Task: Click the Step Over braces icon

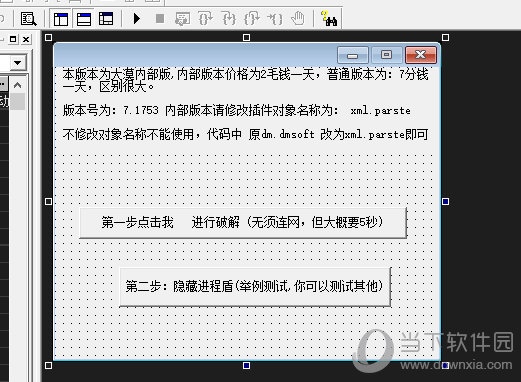Action: coord(229,18)
